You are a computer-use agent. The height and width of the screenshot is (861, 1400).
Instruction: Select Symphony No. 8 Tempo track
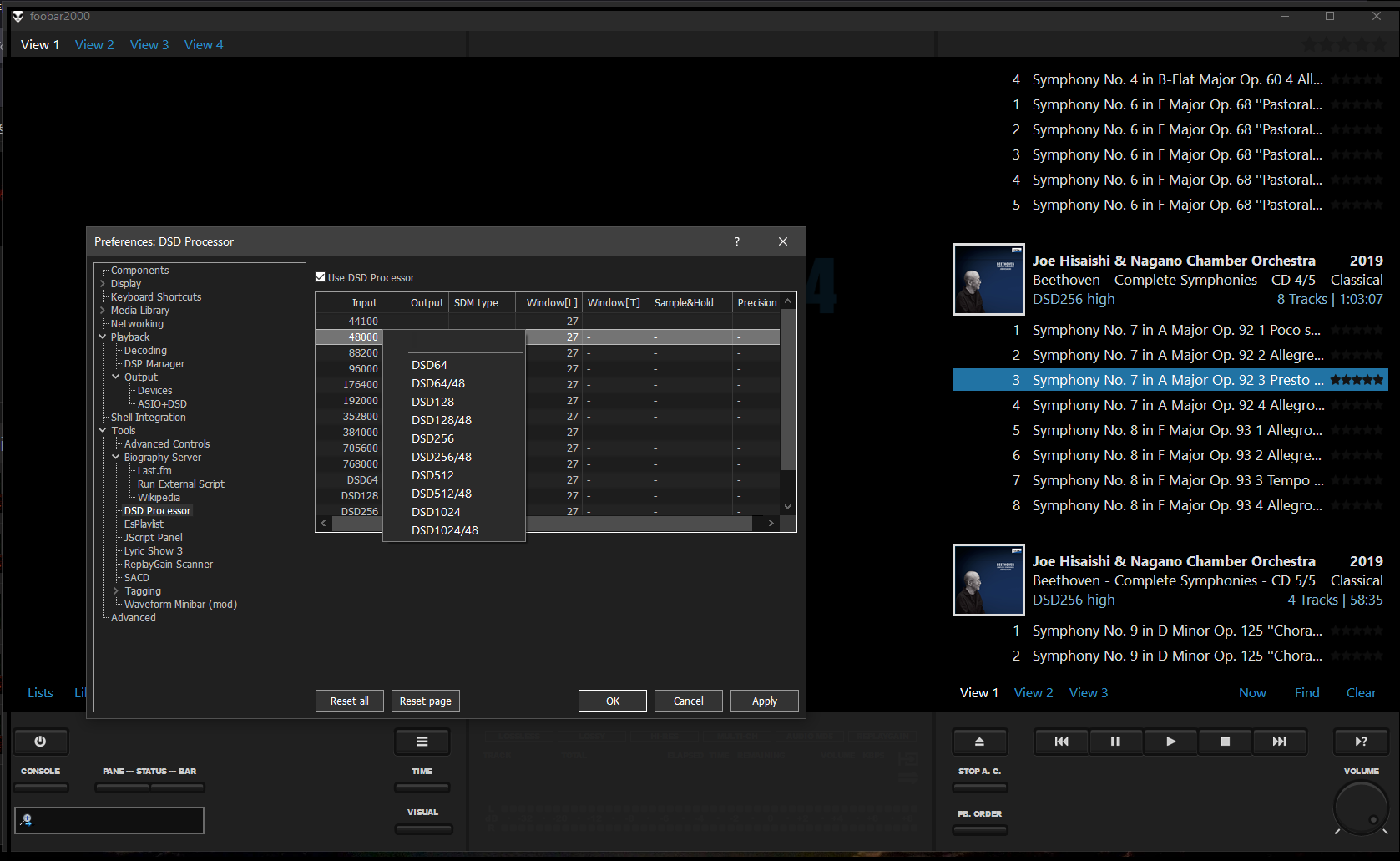coord(1170,480)
